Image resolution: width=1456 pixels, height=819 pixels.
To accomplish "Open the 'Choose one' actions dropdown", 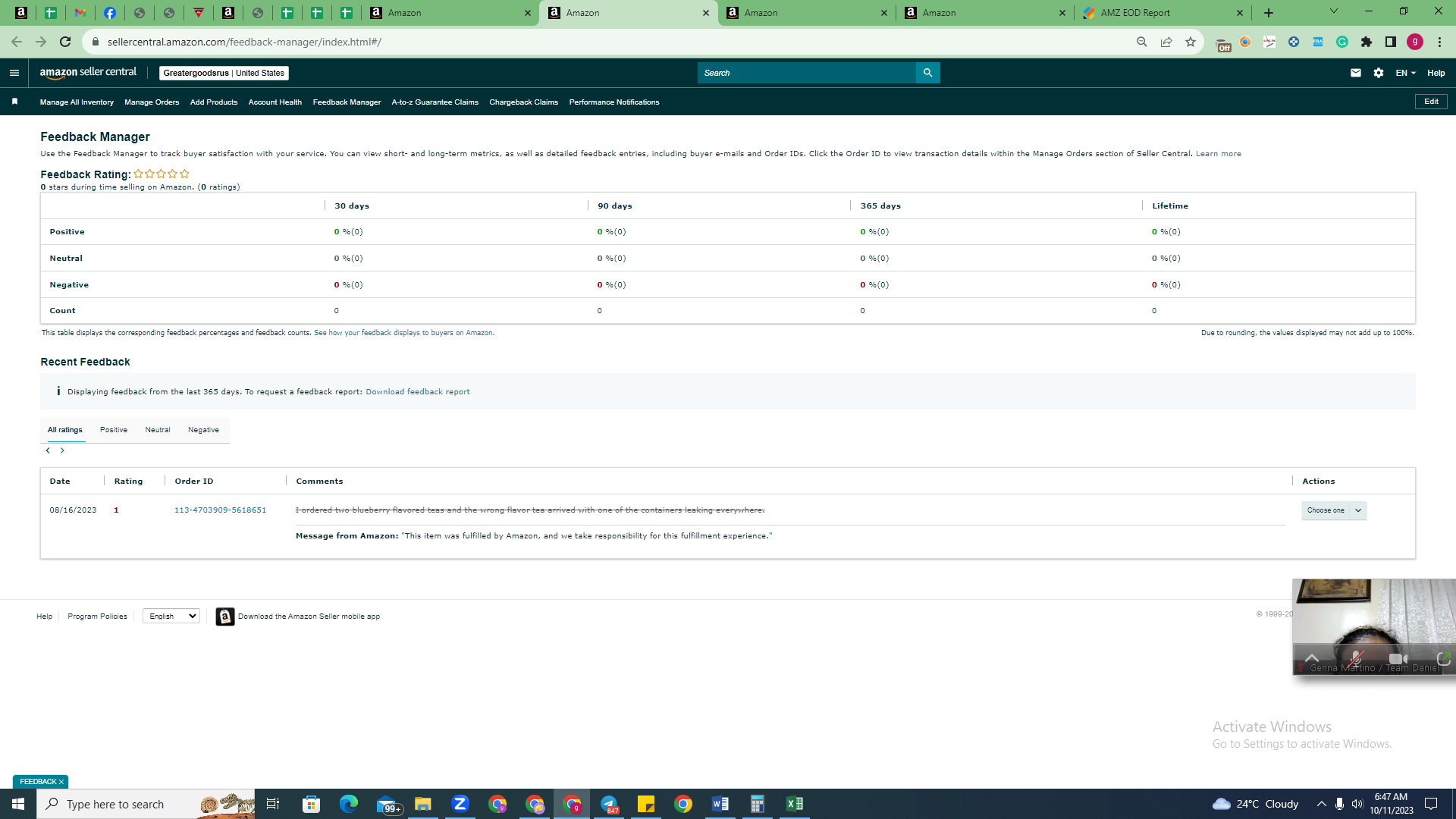I will pos(1334,510).
